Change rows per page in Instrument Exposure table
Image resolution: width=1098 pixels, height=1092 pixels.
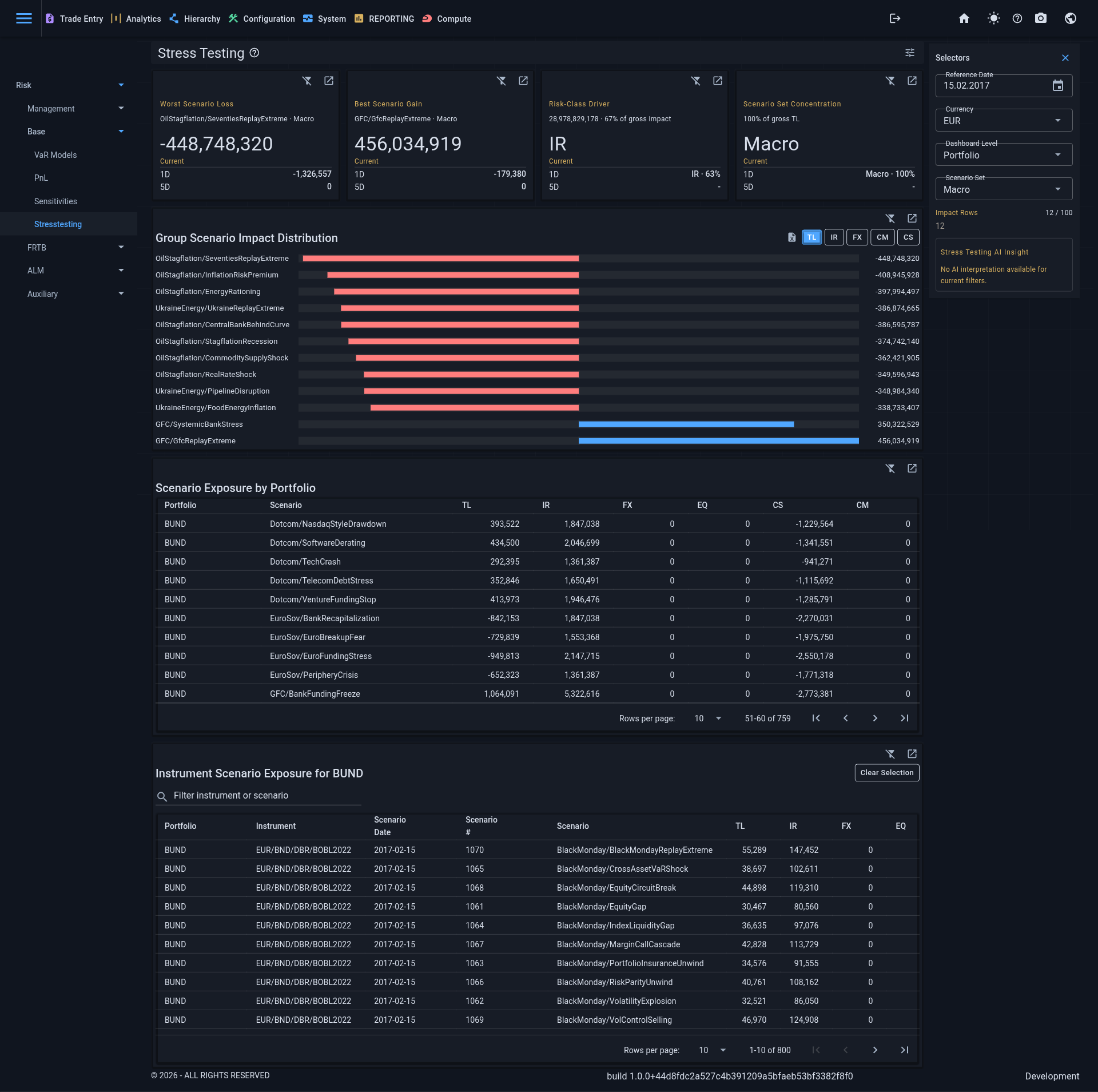(x=713, y=1050)
